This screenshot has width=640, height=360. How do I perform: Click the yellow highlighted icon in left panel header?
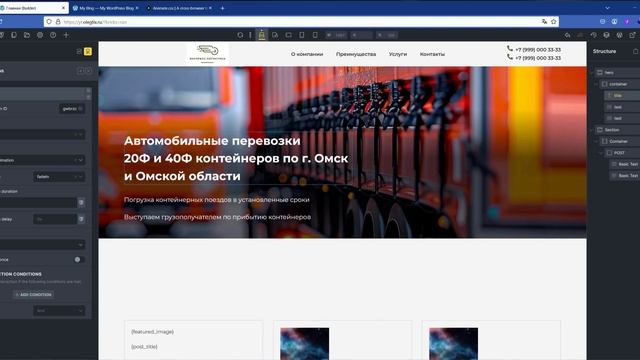88,51
